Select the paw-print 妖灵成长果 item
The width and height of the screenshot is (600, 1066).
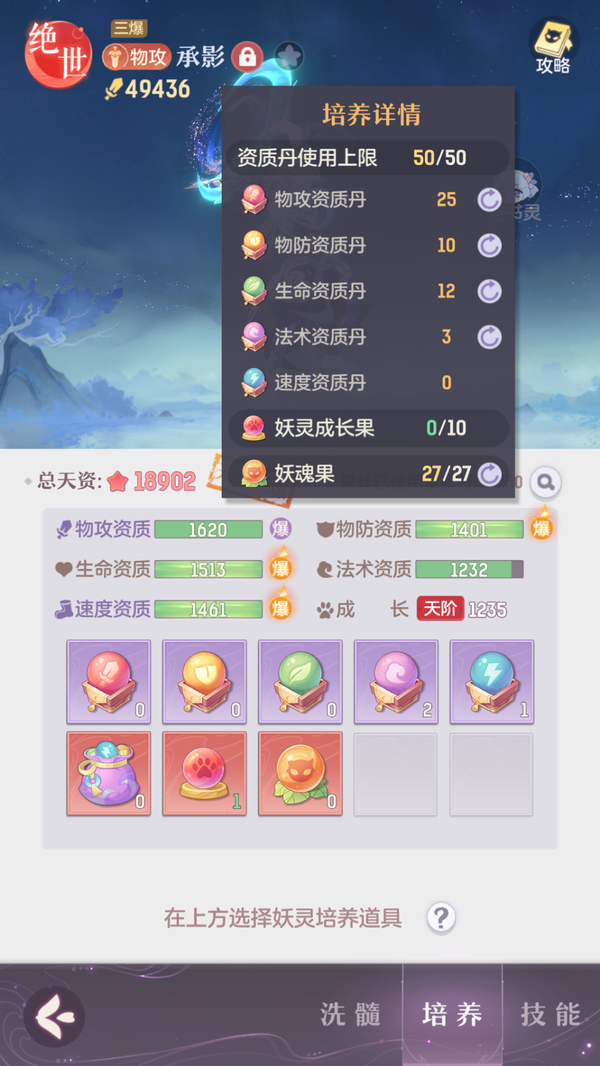pyautogui.click(x=205, y=774)
